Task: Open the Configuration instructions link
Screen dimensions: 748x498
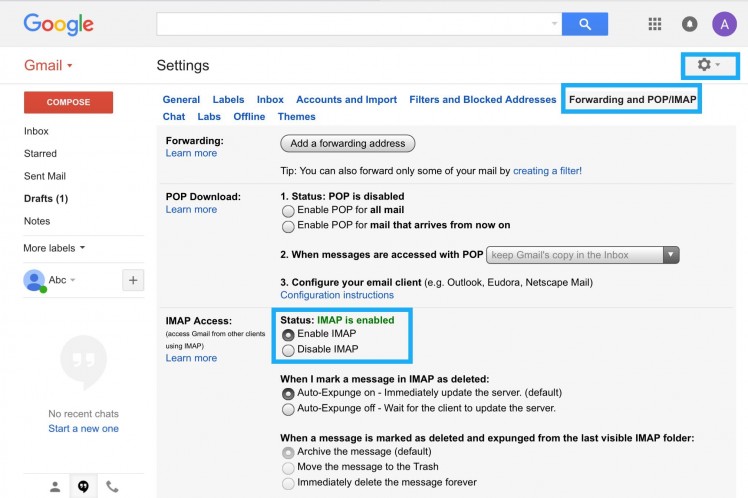Action: click(337, 295)
